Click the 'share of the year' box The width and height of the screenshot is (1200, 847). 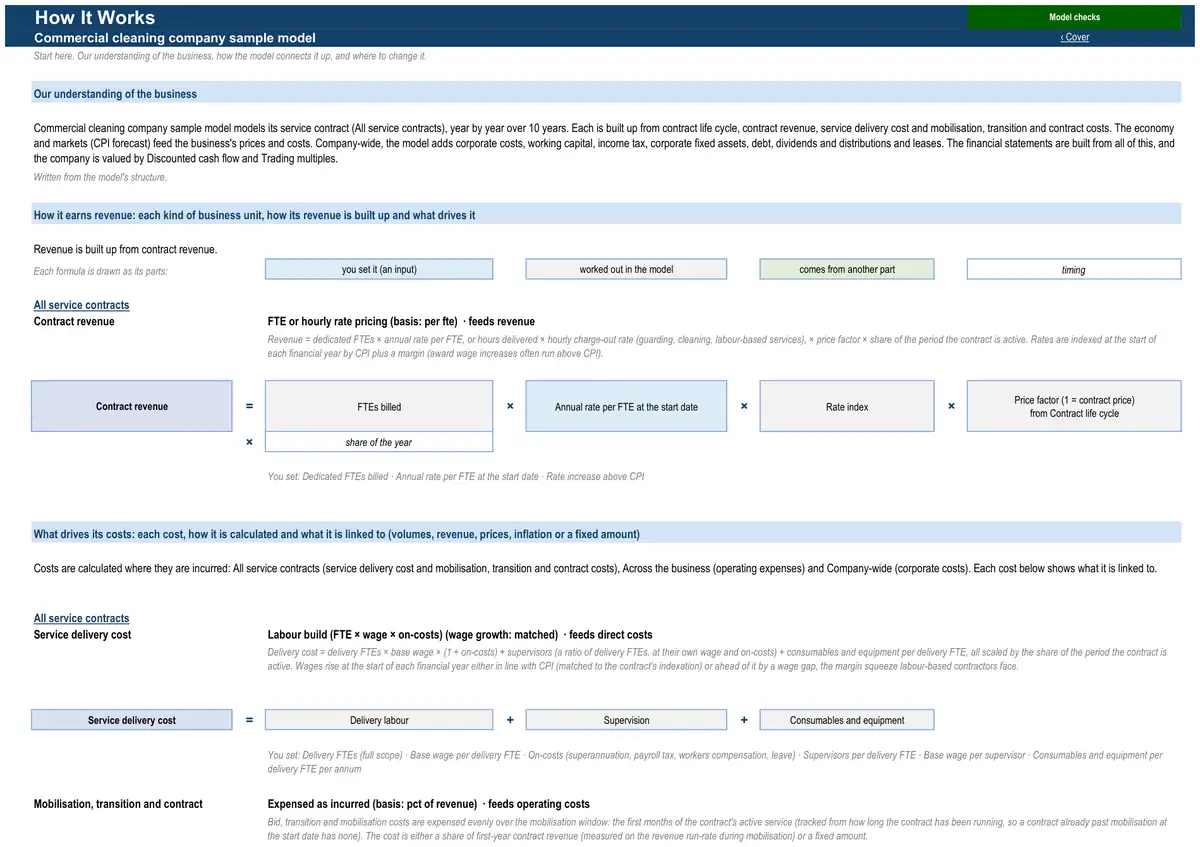pos(379,442)
